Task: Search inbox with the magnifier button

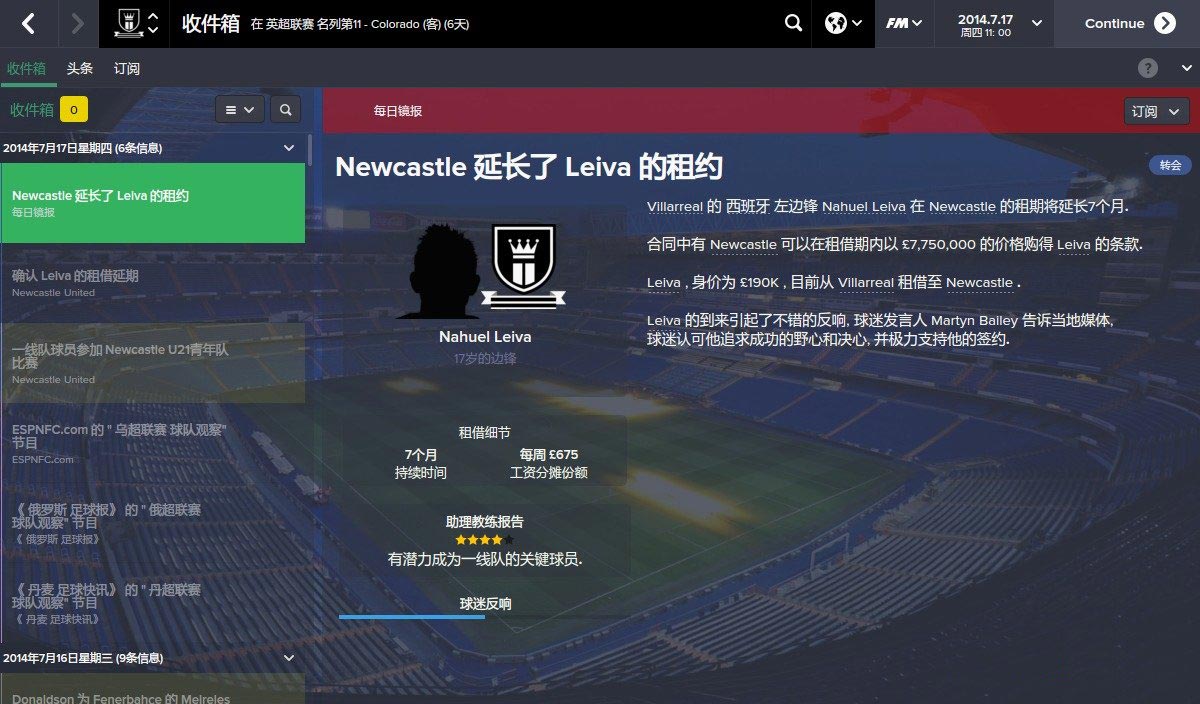Action: [285, 110]
